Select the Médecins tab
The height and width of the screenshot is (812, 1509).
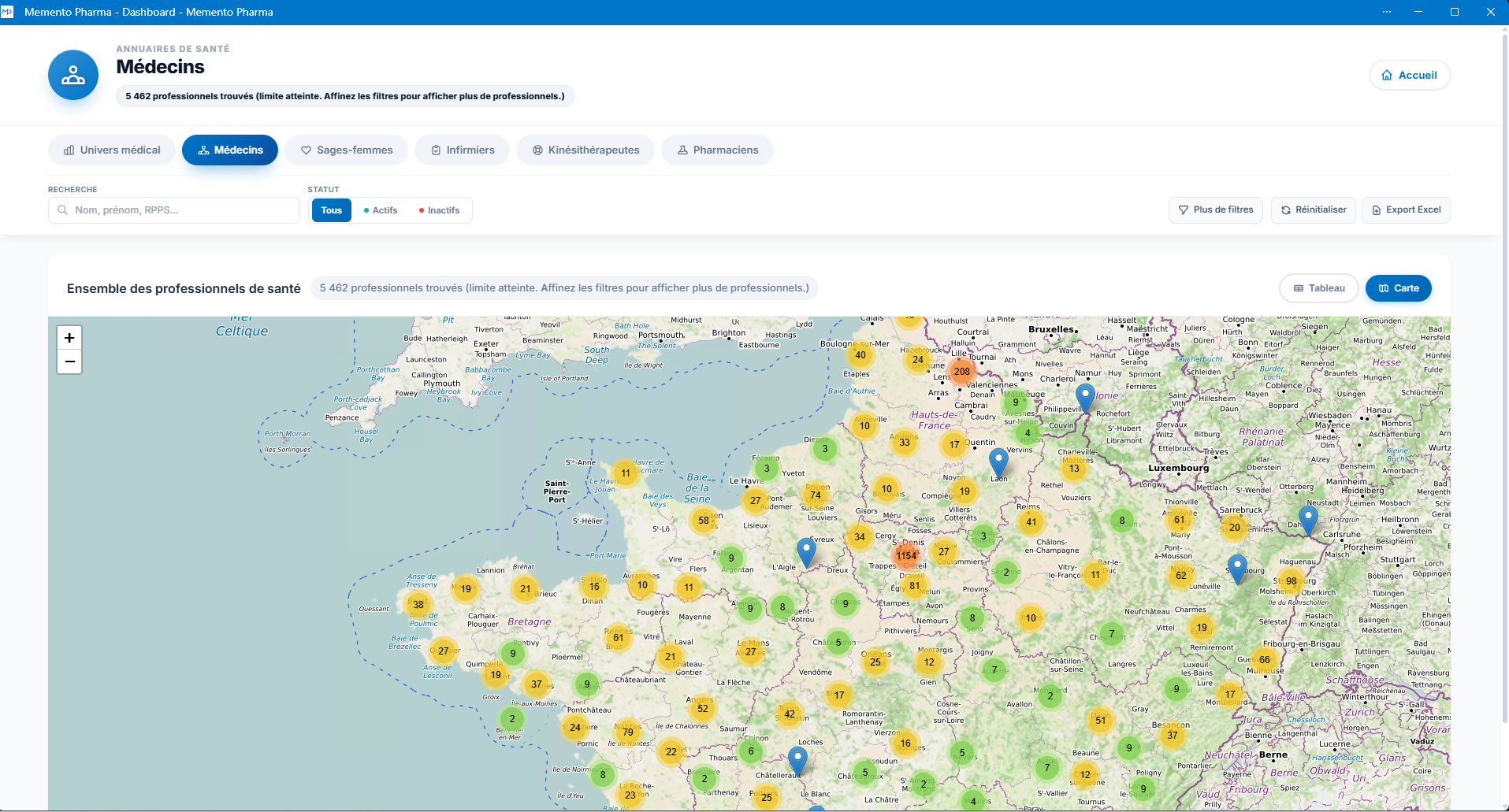[x=230, y=150]
